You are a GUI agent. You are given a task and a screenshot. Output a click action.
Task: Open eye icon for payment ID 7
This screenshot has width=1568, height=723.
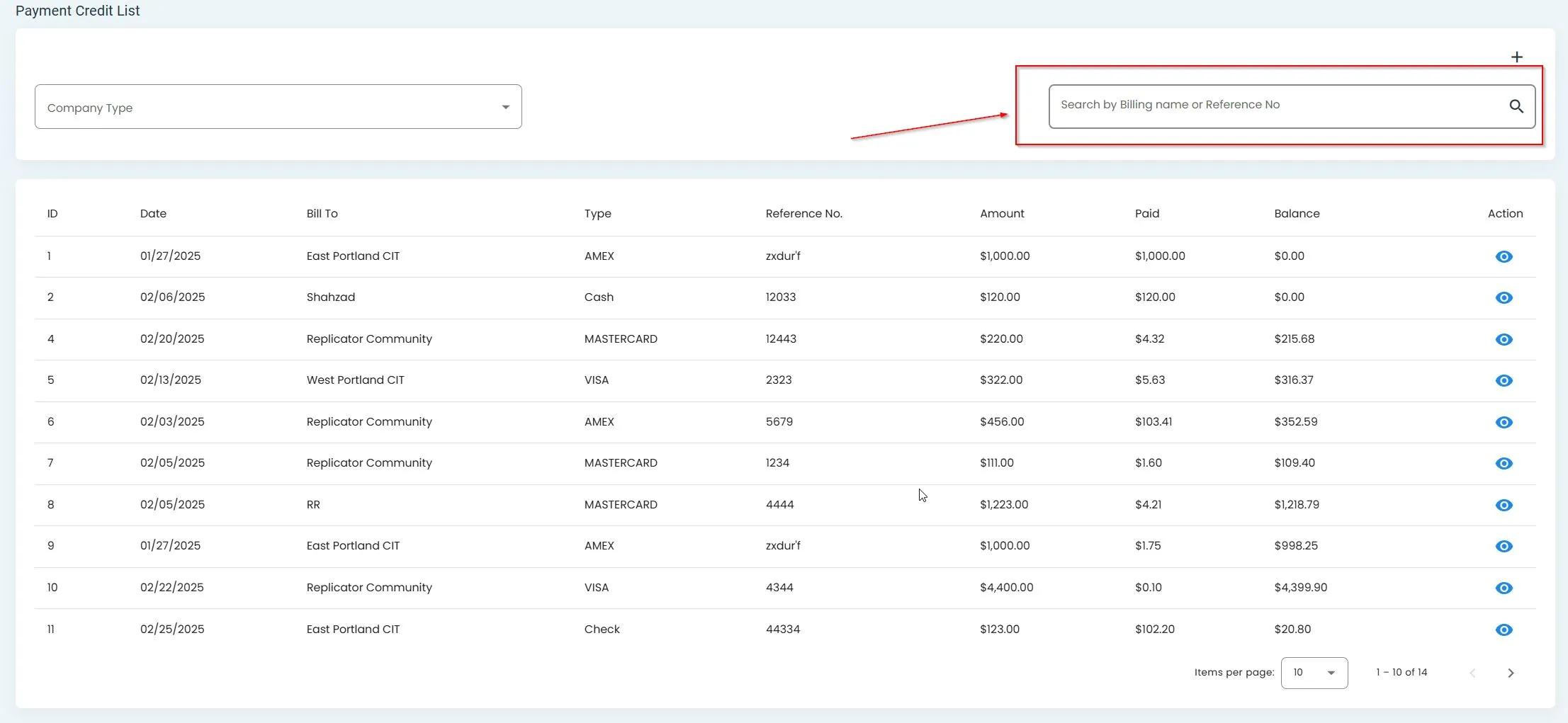point(1504,463)
